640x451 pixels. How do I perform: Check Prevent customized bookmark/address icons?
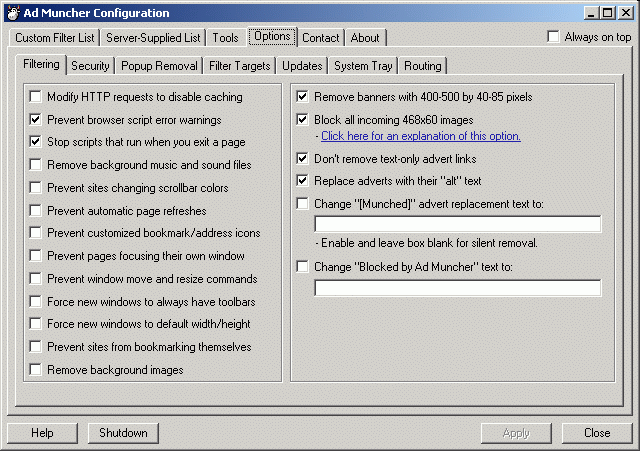point(36,232)
